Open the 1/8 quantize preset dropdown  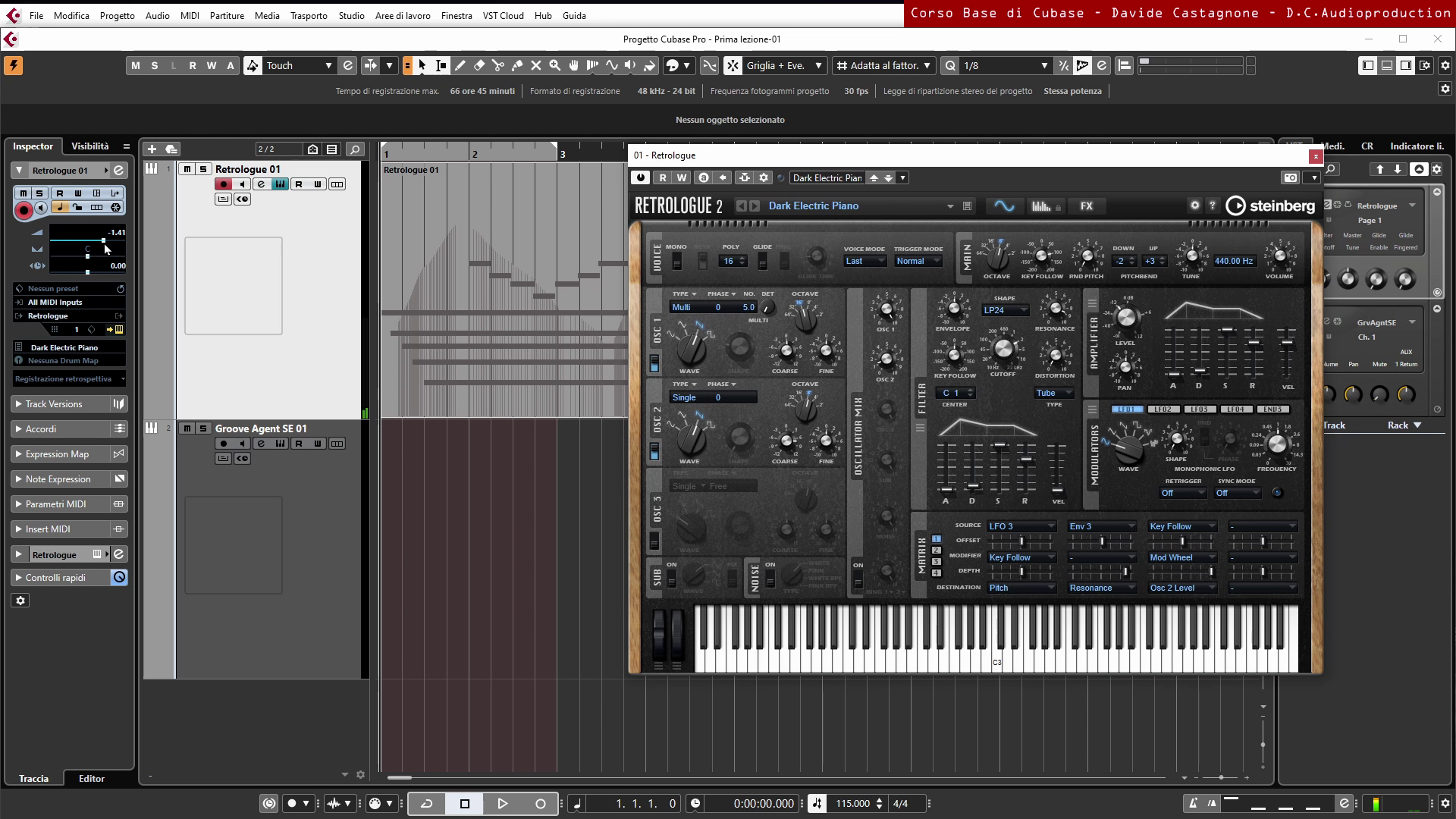point(1005,66)
